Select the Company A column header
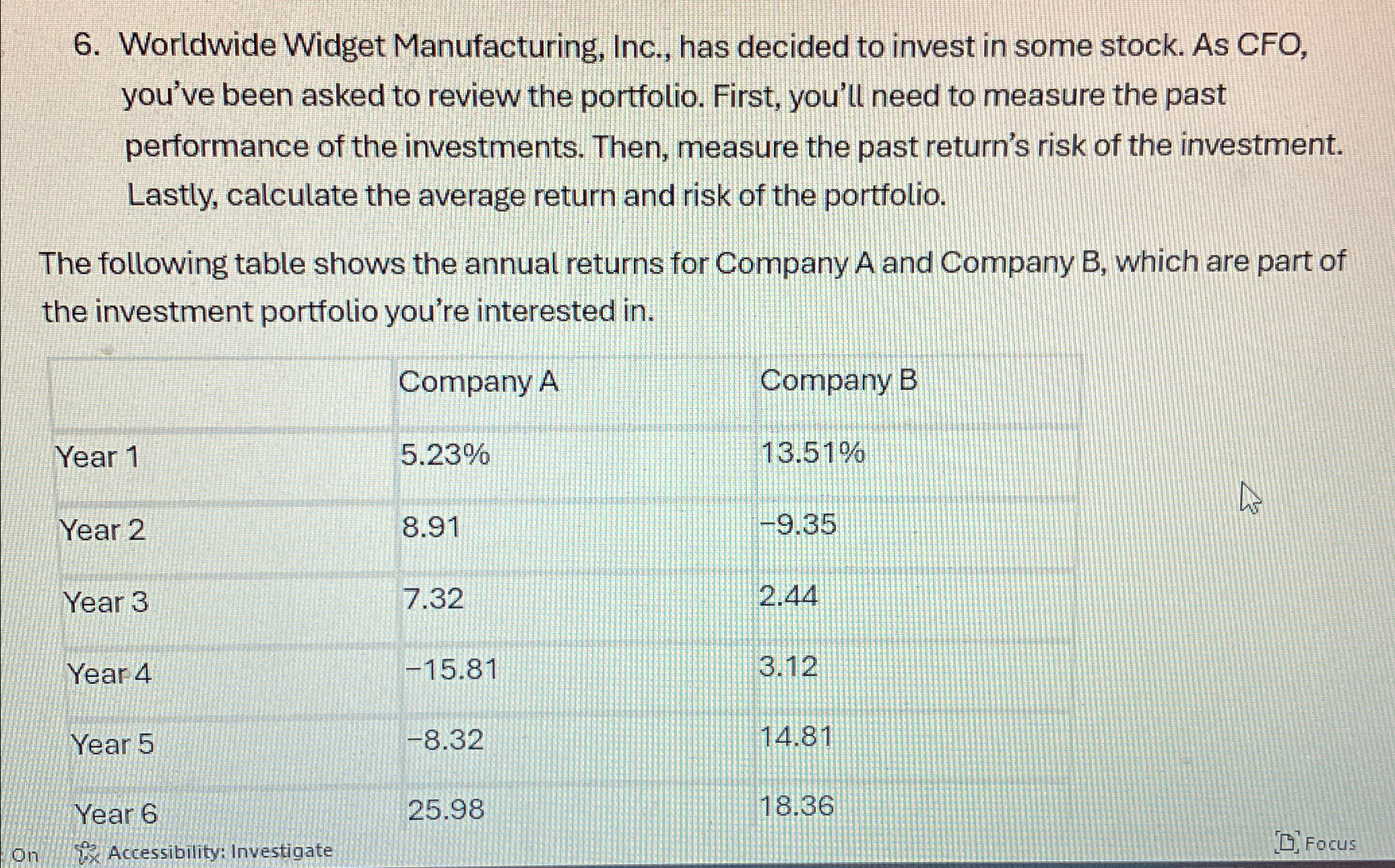Screen dimensions: 1395x868 [480, 382]
